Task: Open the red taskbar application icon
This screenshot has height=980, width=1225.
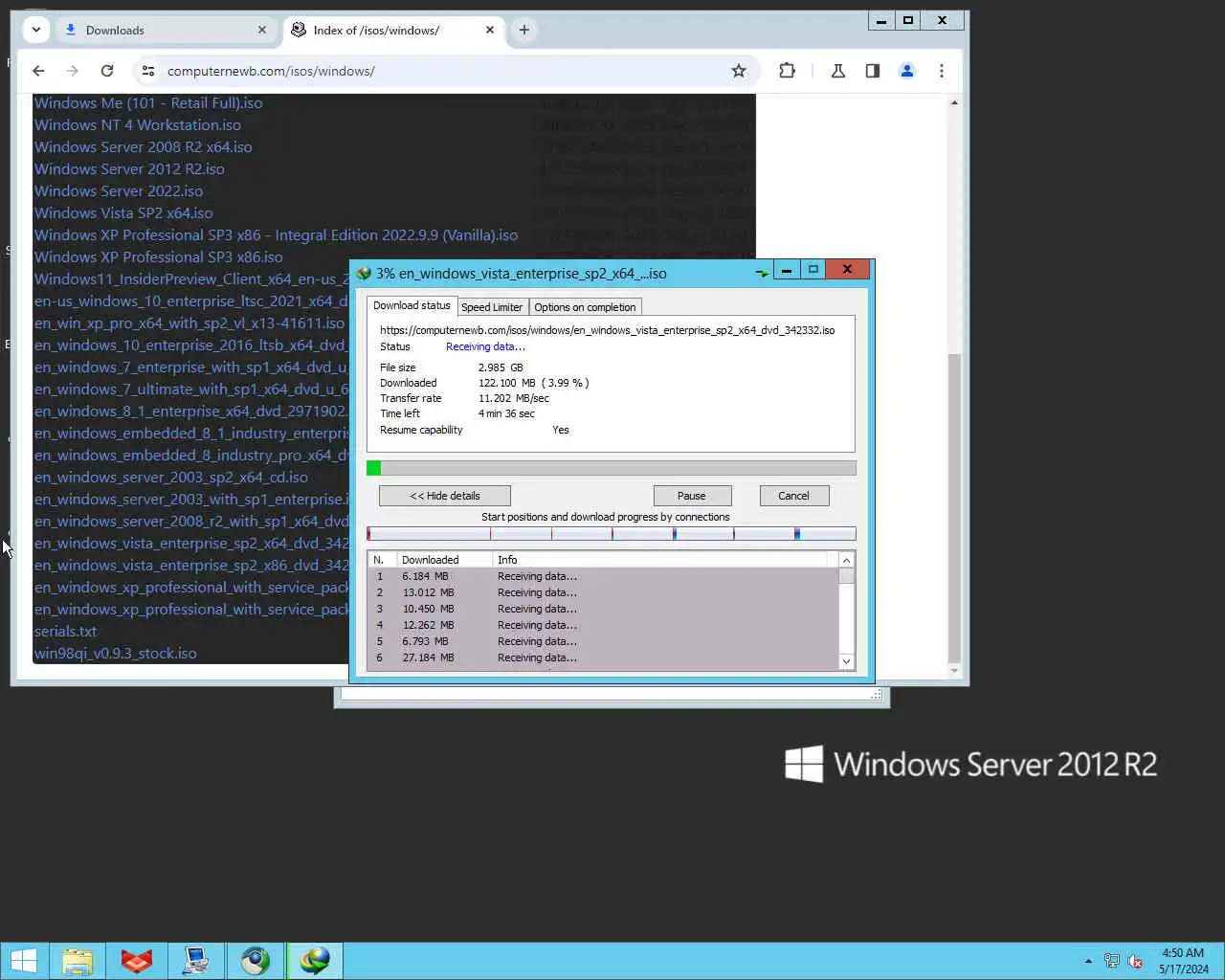Action: tap(137, 961)
